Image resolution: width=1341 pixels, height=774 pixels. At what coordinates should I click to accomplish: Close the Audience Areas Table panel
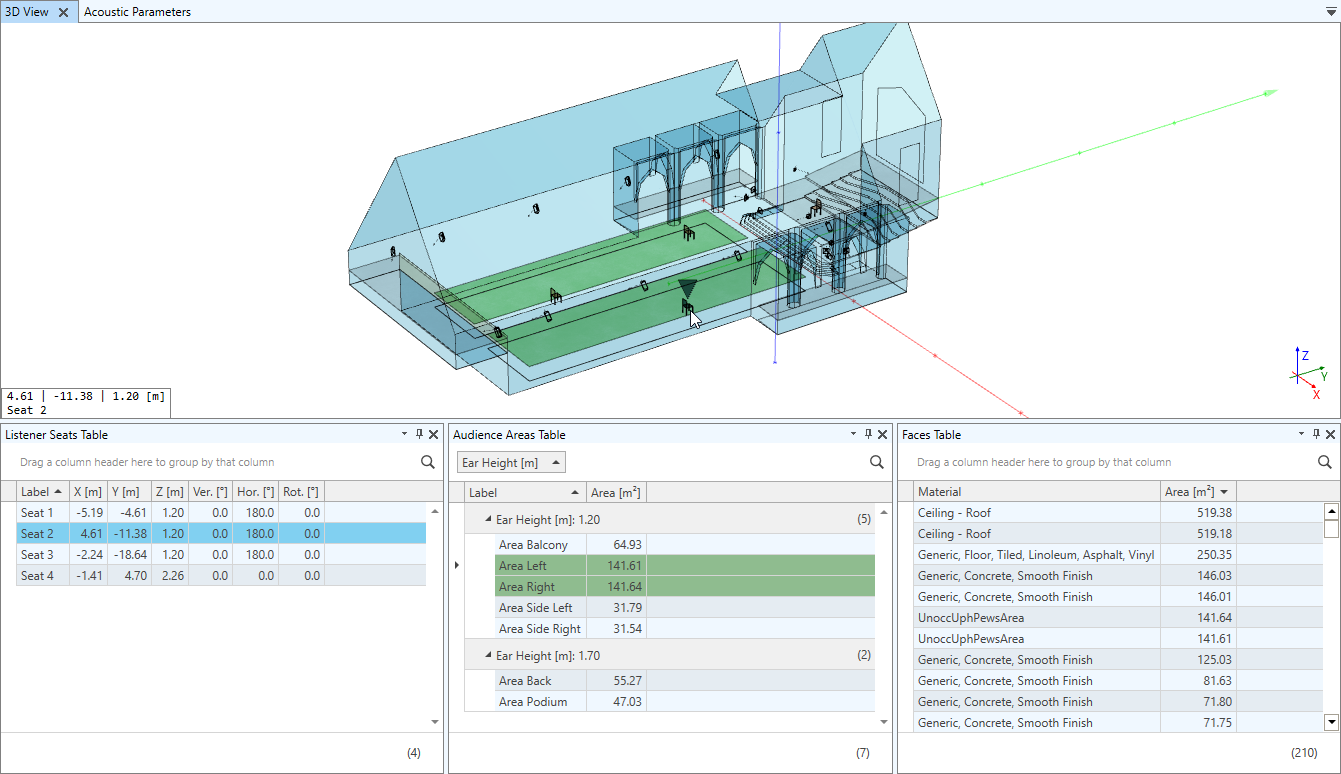point(882,434)
